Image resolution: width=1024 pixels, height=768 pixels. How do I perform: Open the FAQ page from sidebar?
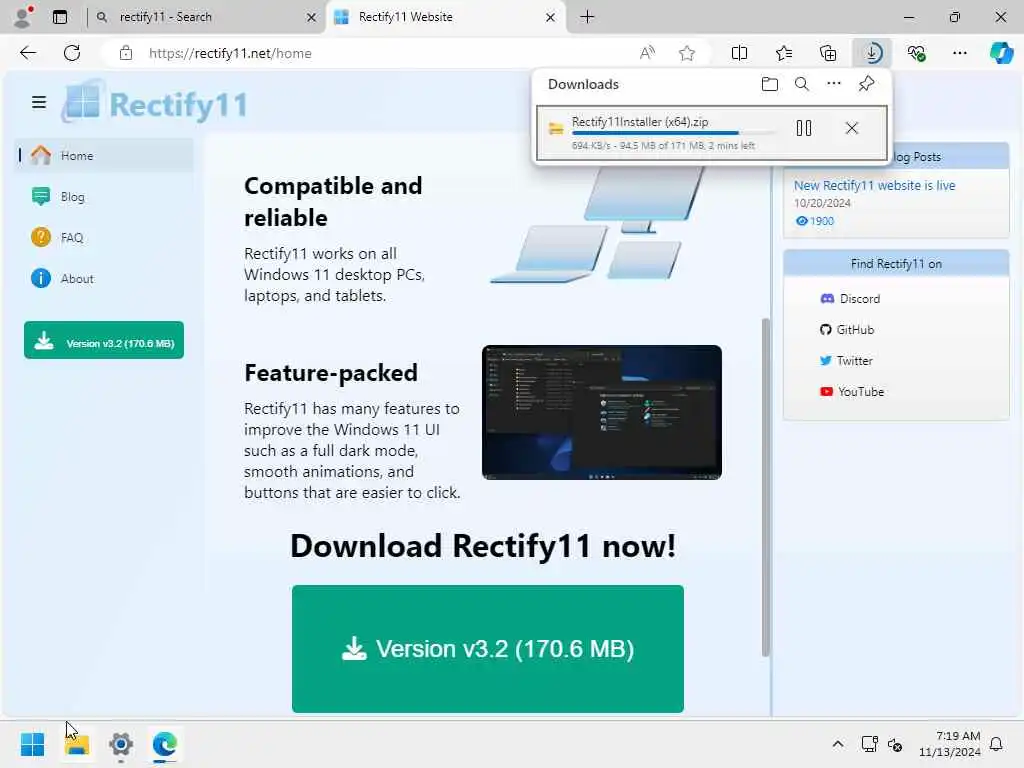pos(103,238)
